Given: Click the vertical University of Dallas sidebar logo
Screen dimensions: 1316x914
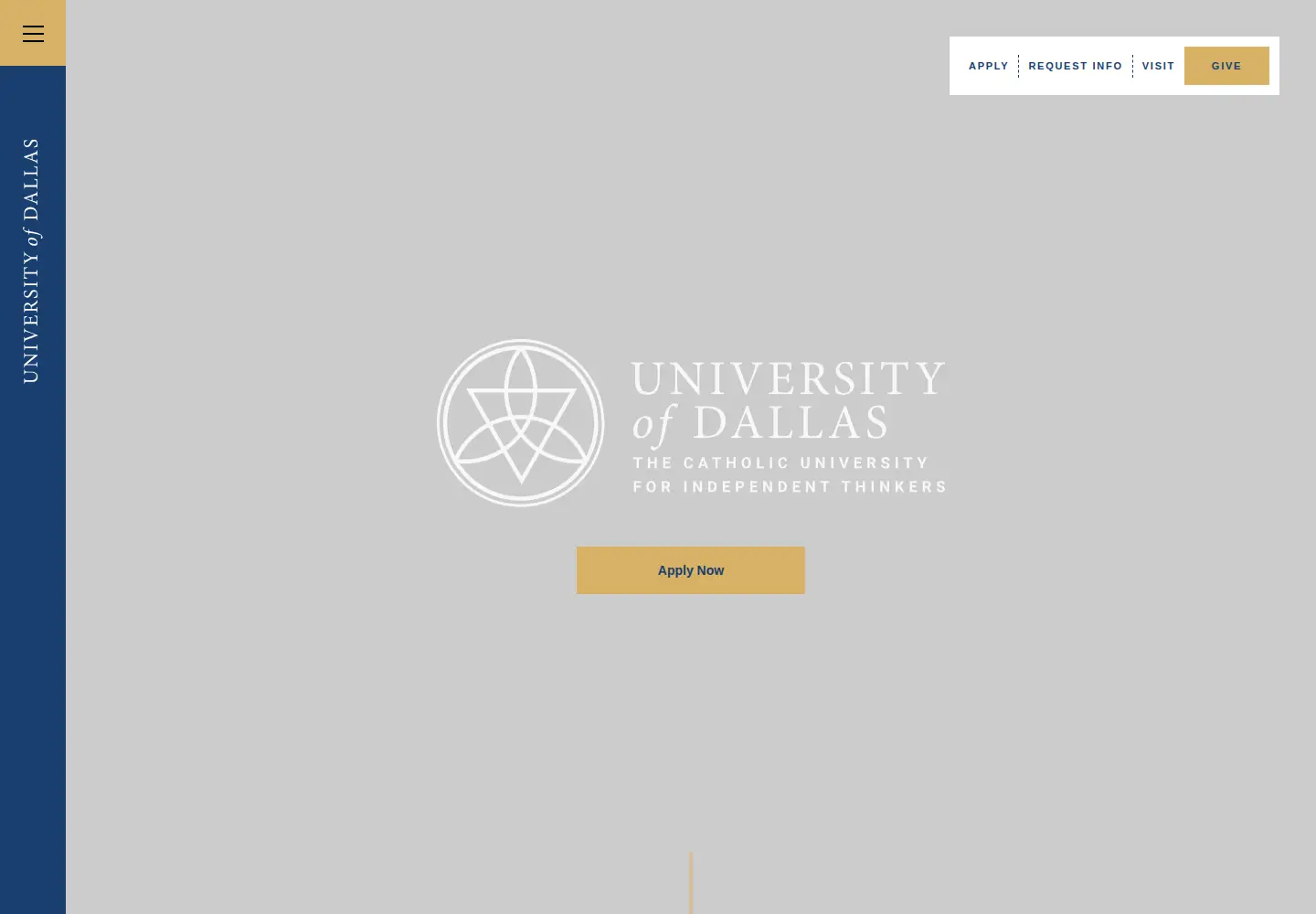Looking at the screenshot, I should coord(32,260).
